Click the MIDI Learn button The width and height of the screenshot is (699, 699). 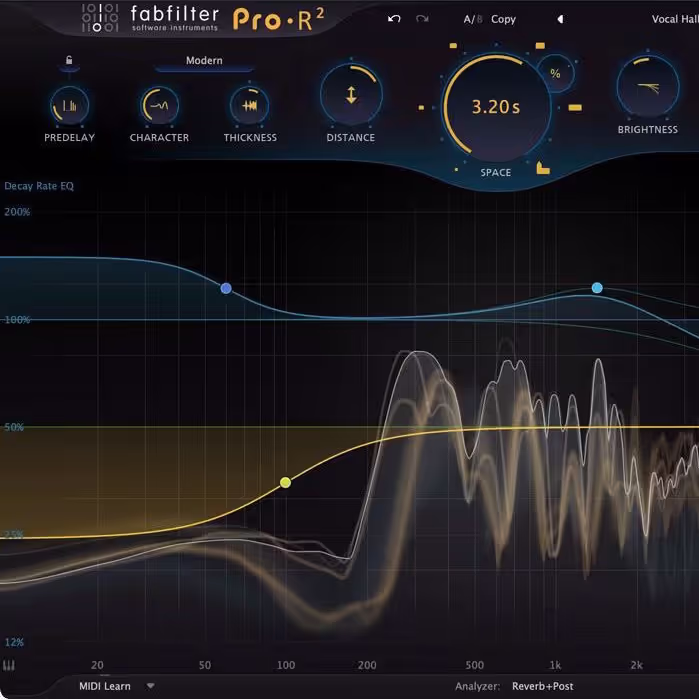105,686
